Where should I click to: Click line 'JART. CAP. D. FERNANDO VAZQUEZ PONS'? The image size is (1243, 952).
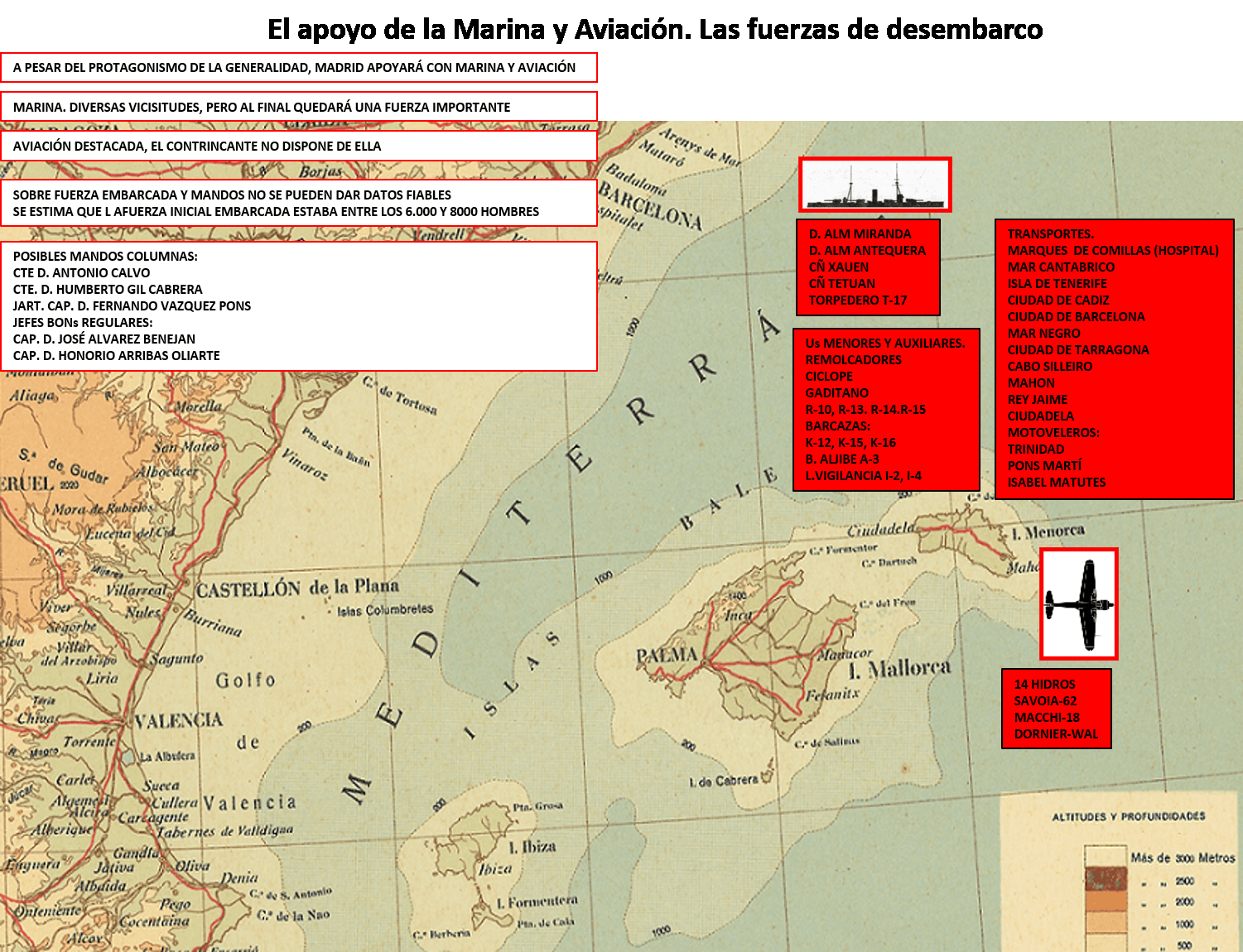[x=132, y=306]
